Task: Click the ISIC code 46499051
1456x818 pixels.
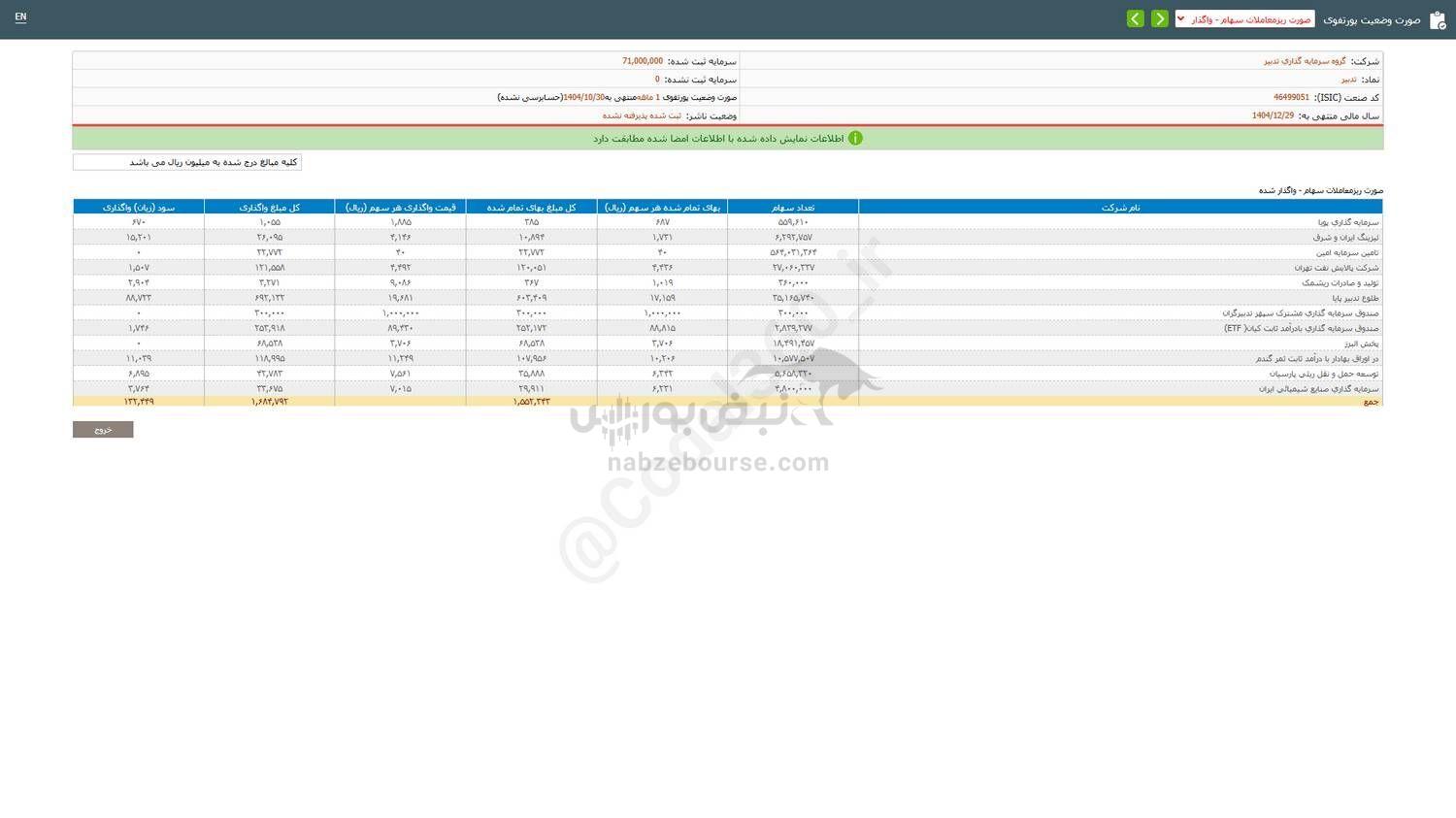Action: coord(1291,98)
